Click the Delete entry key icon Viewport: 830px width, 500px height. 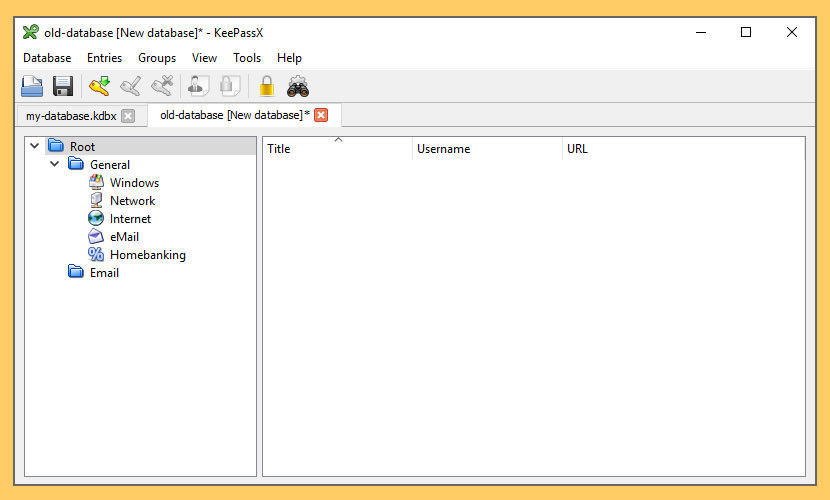(x=162, y=86)
